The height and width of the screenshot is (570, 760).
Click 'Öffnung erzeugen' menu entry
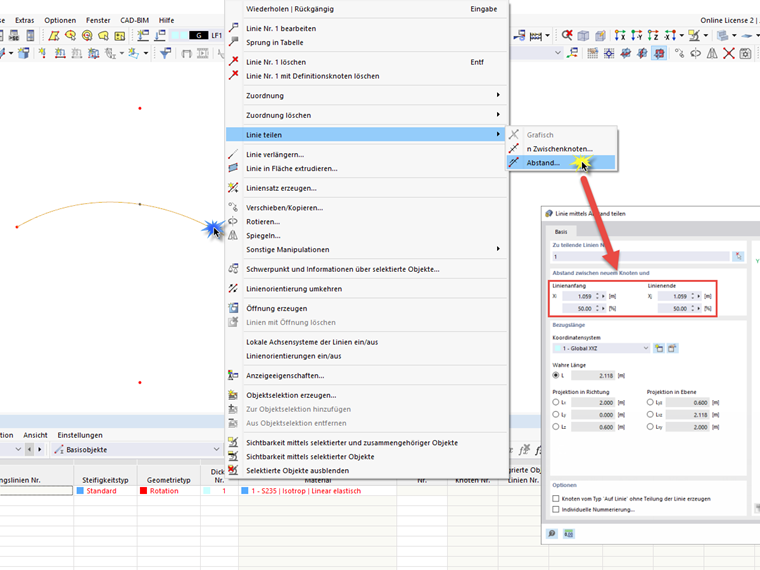[x=367, y=308]
